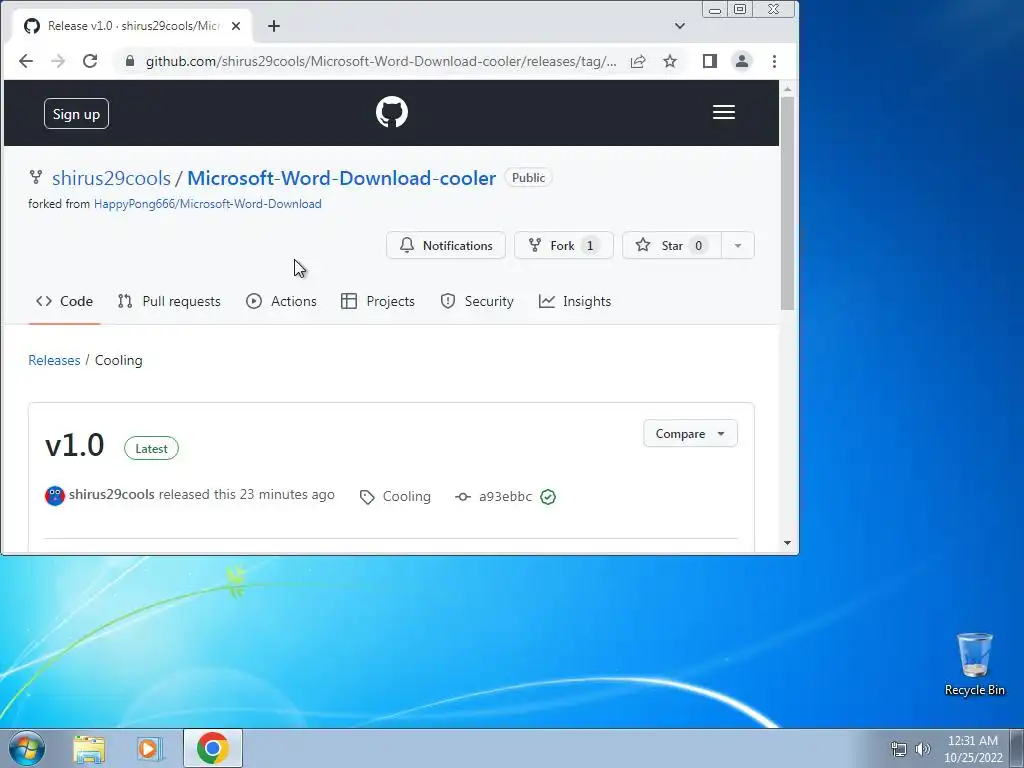
Task: Open the Chrome three-dot menu
Action: tap(775, 61)
